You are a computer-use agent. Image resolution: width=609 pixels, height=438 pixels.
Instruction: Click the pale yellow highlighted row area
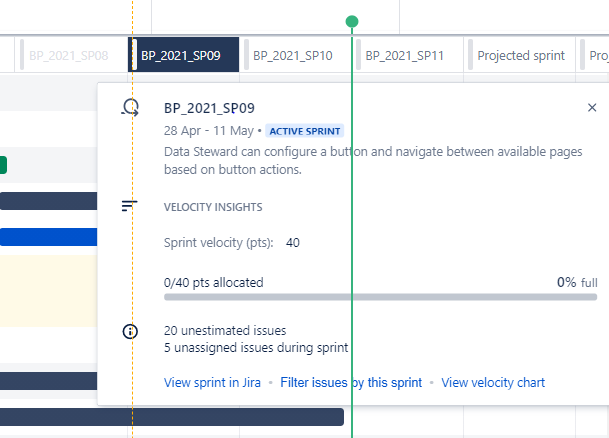click(49, 290)
